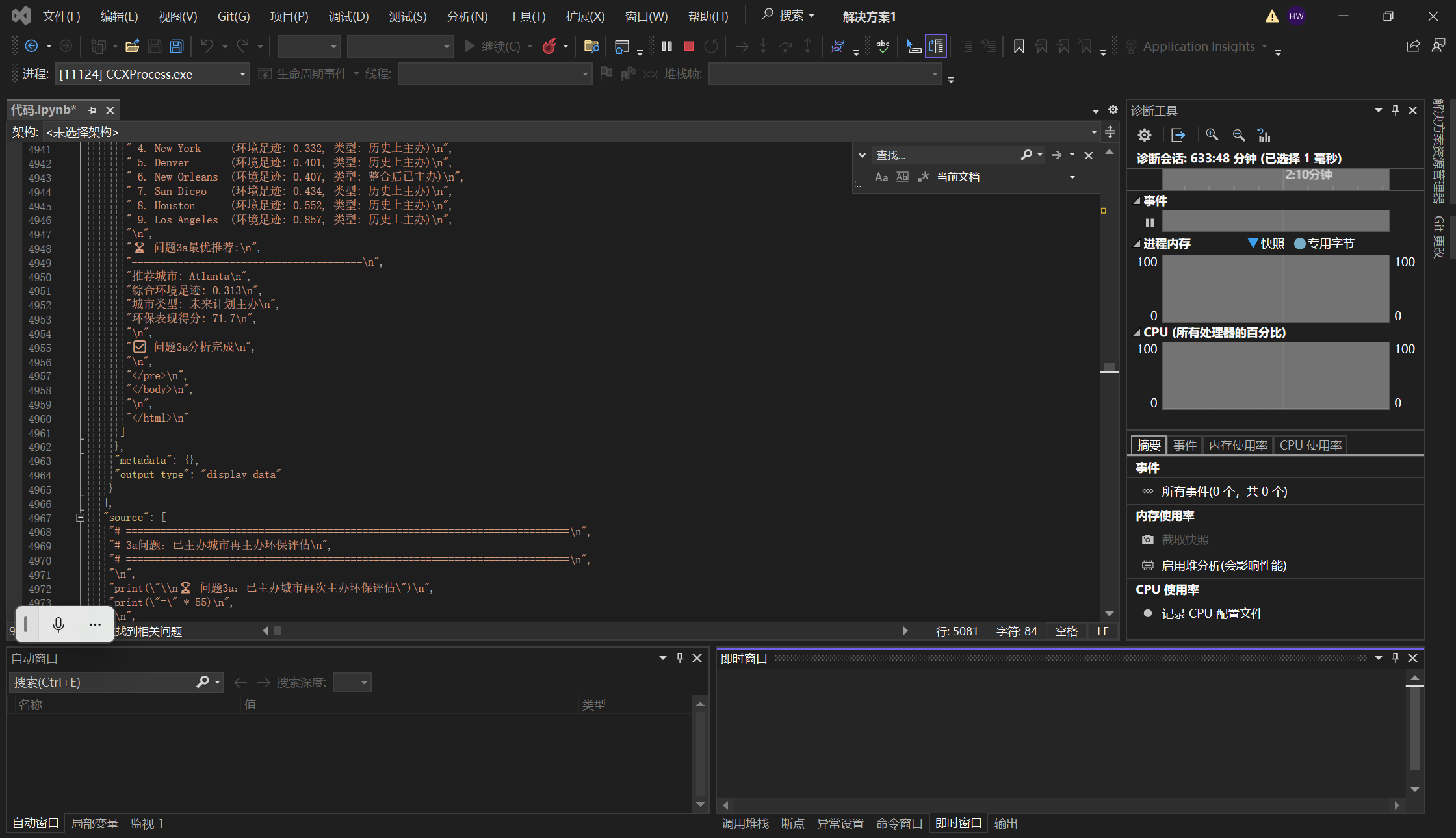This screenshot has width=1456, height=838.
Task: Open the Diagnostic Tools settings gear
Action: [x=1144, y=134]
